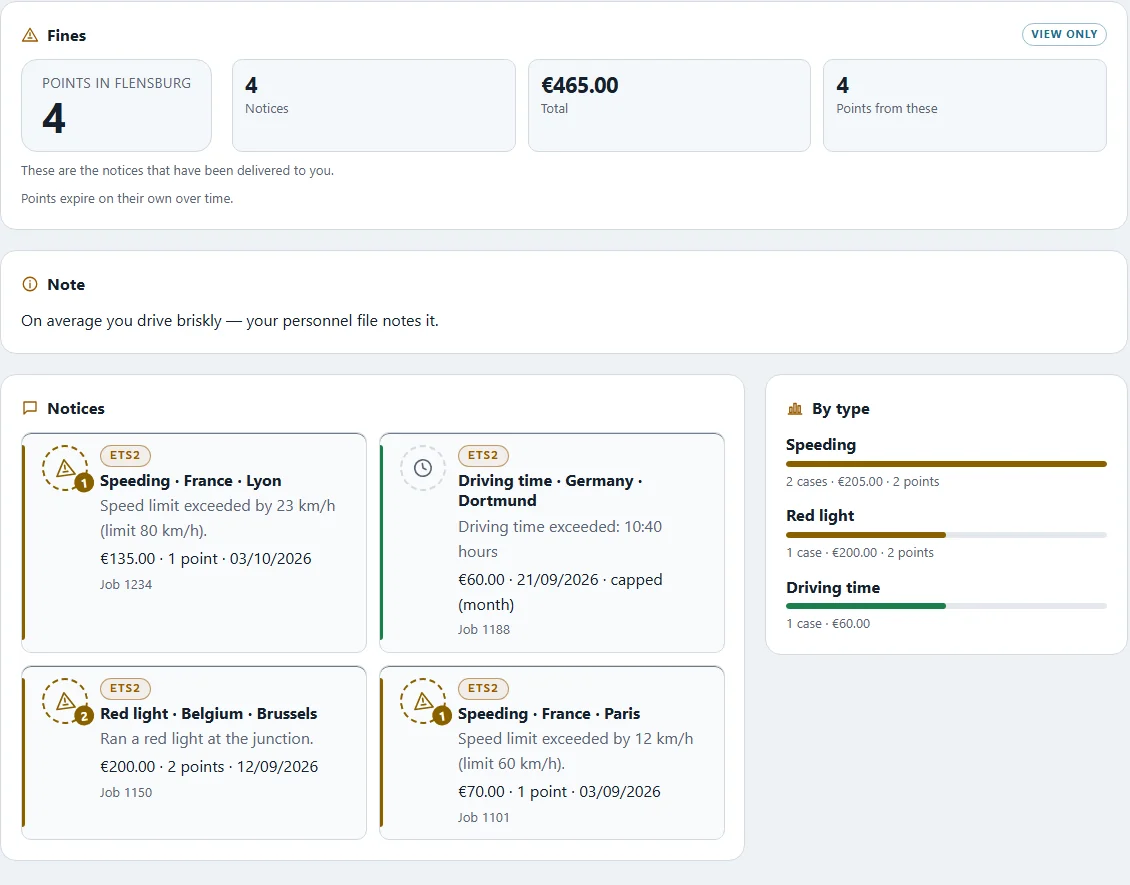Click the Fines warning triangle icon
Image resolution: width=1130 pixels, height=885 pixels.
(x=30, y=35)
